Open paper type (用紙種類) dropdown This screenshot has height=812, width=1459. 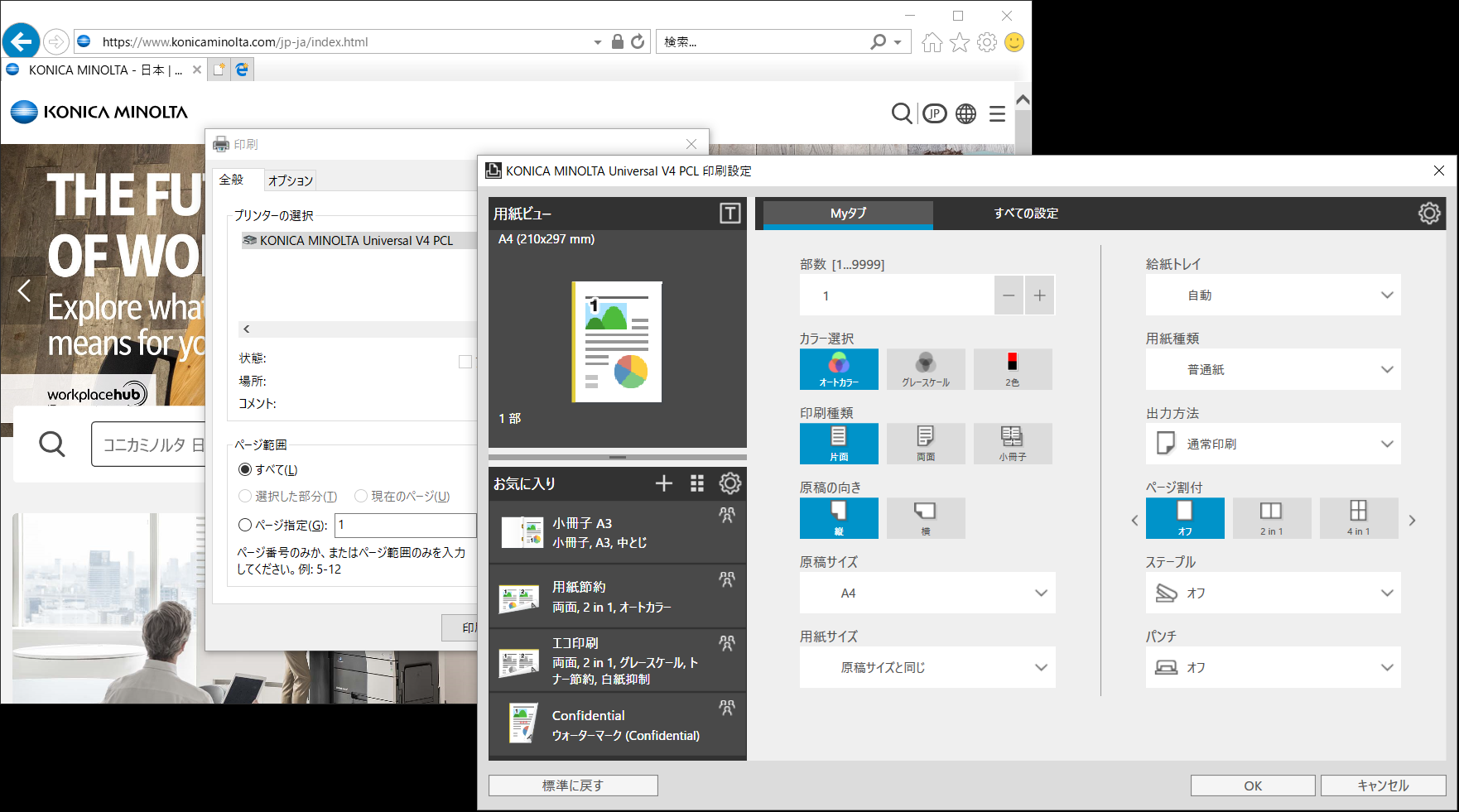[x=1274, y=369]
